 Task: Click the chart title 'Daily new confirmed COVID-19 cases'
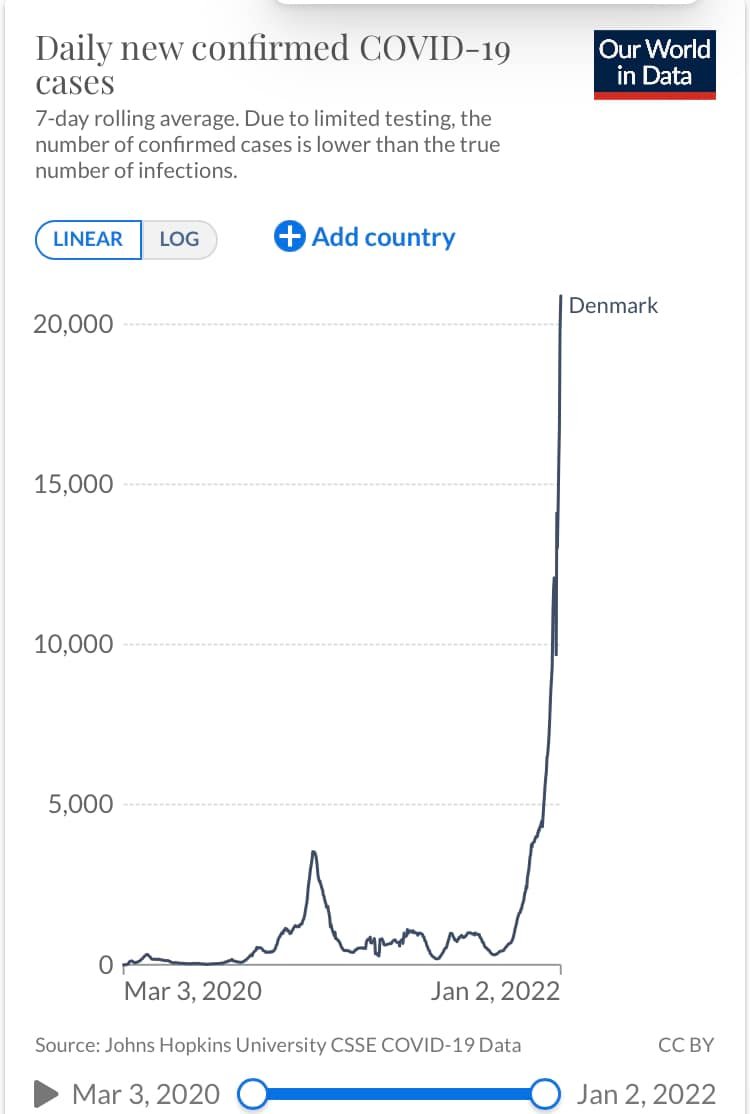tap(272, 65)
